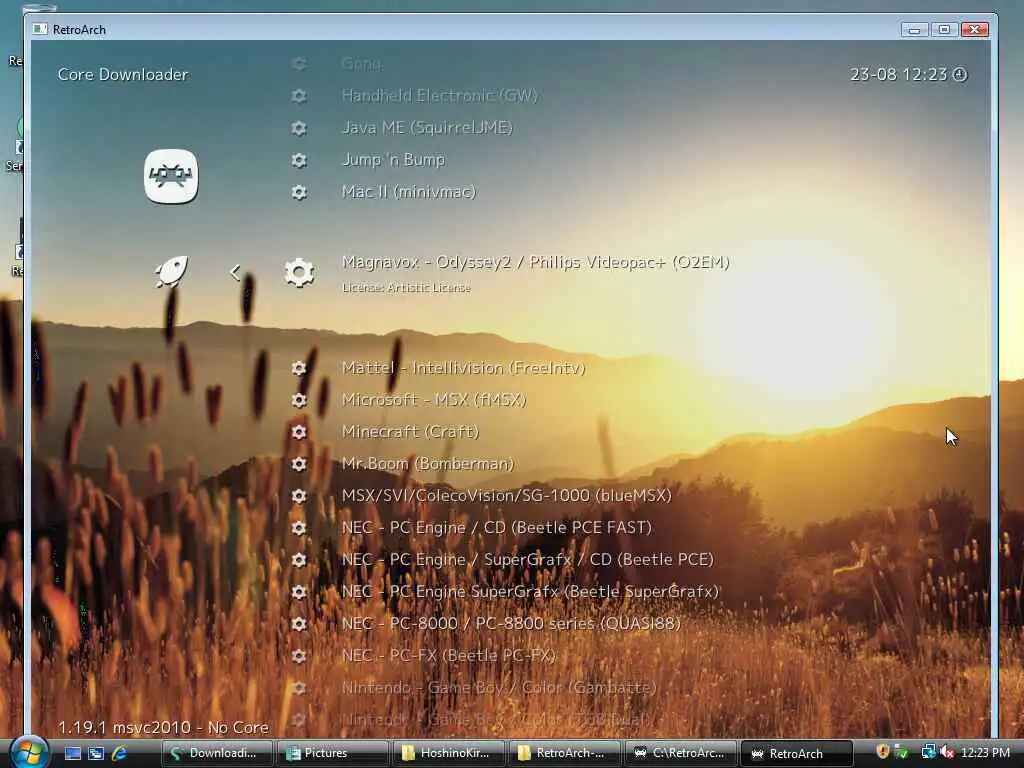
Task: Click the Core Downloader title
Action: [x=123, y=74]
